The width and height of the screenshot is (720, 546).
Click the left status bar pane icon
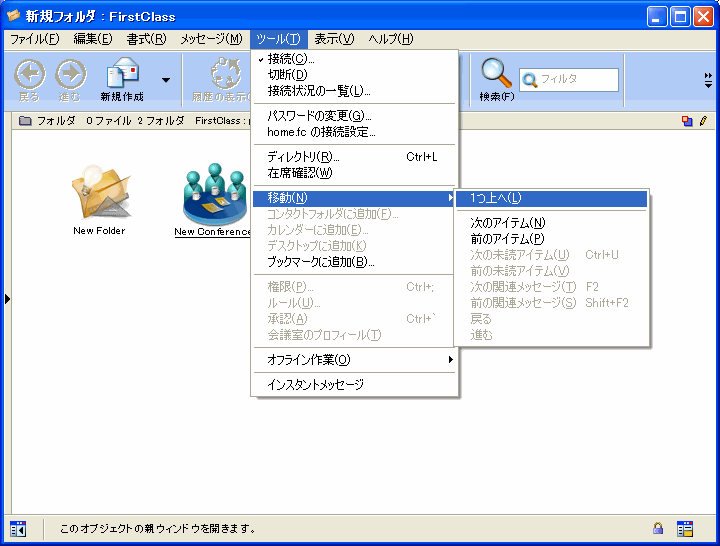tap(17, 528)
